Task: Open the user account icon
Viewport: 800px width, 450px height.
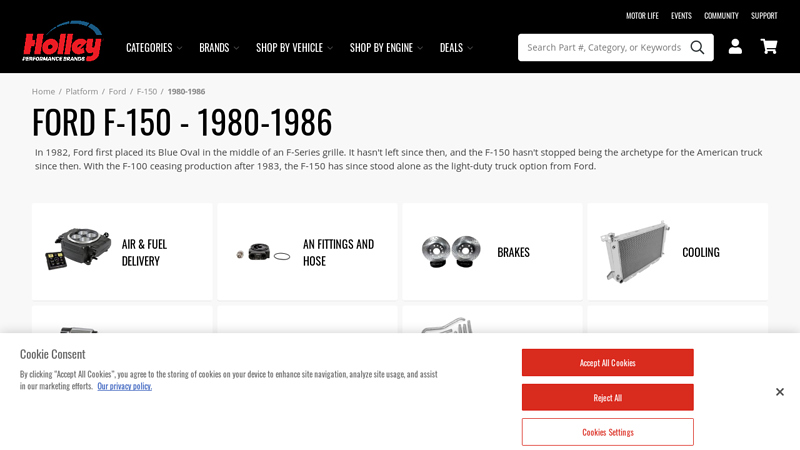Action: [x=735, y=47]
